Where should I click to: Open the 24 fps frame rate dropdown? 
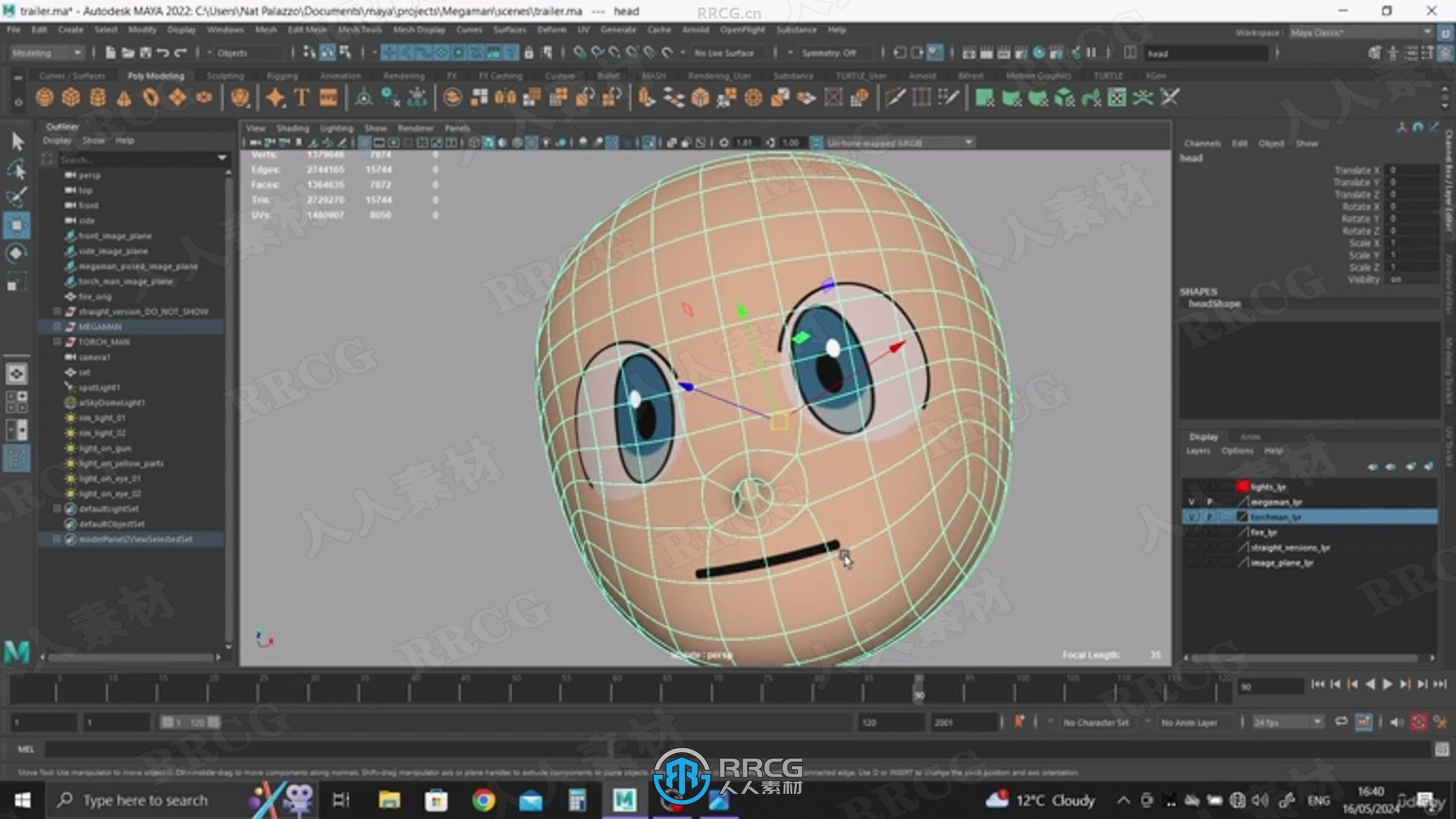tap(1288, 723)
